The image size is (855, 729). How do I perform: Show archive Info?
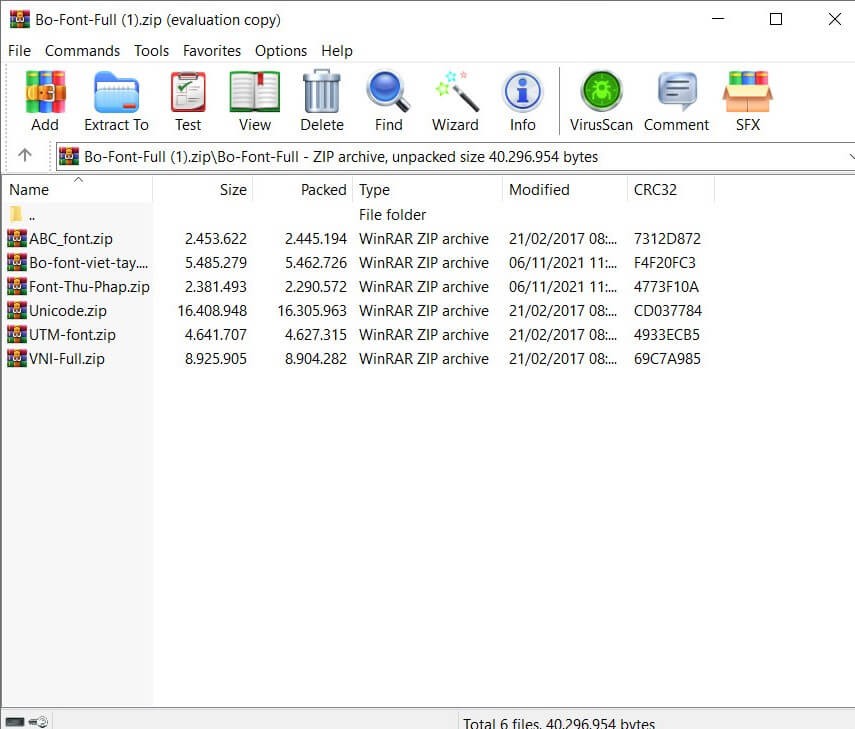pyautogui.click(x=522, y=101)
